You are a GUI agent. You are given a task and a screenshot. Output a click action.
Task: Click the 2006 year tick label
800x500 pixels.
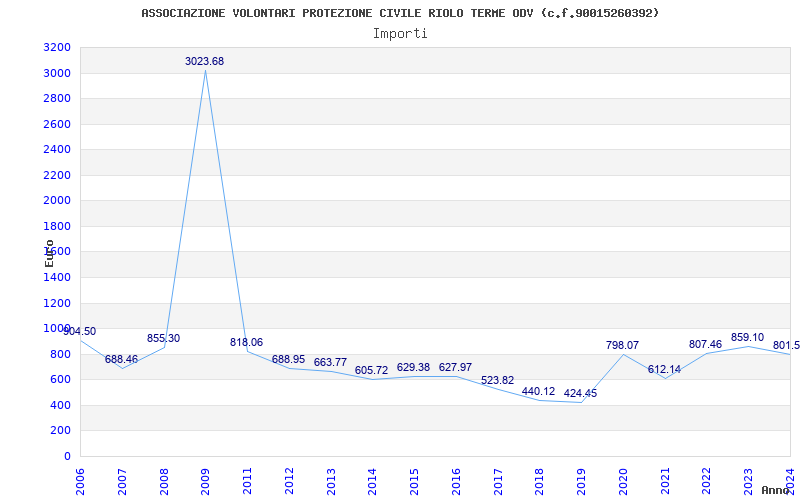(81, 480)
